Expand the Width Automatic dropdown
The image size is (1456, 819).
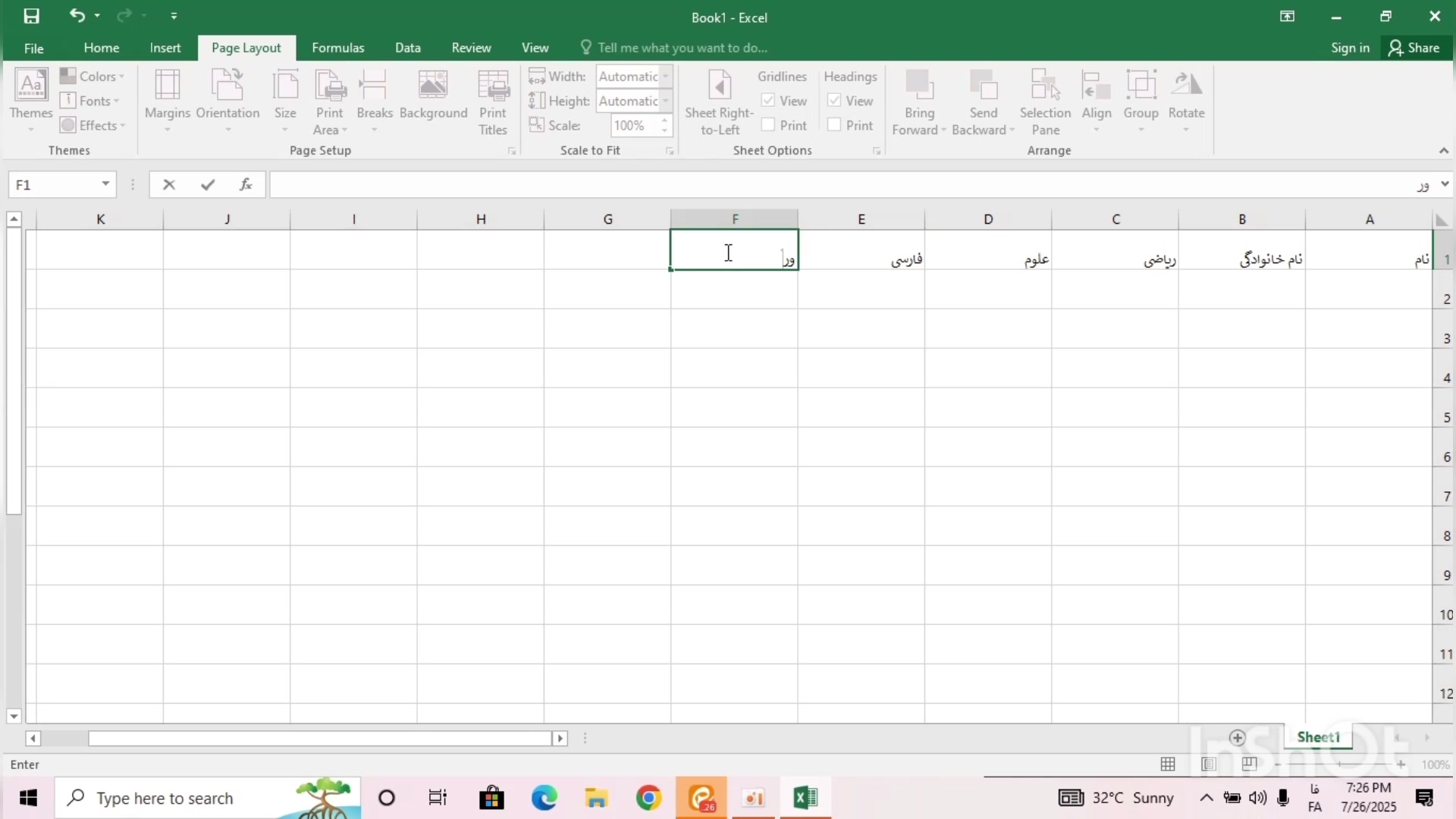pyautogui.click(x=665, y=77)
